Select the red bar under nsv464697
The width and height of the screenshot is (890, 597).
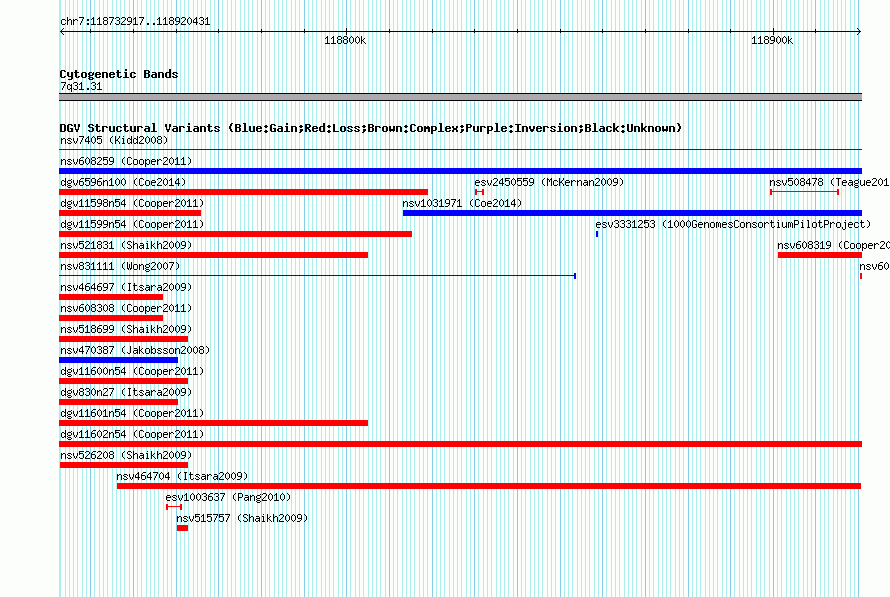111,297
